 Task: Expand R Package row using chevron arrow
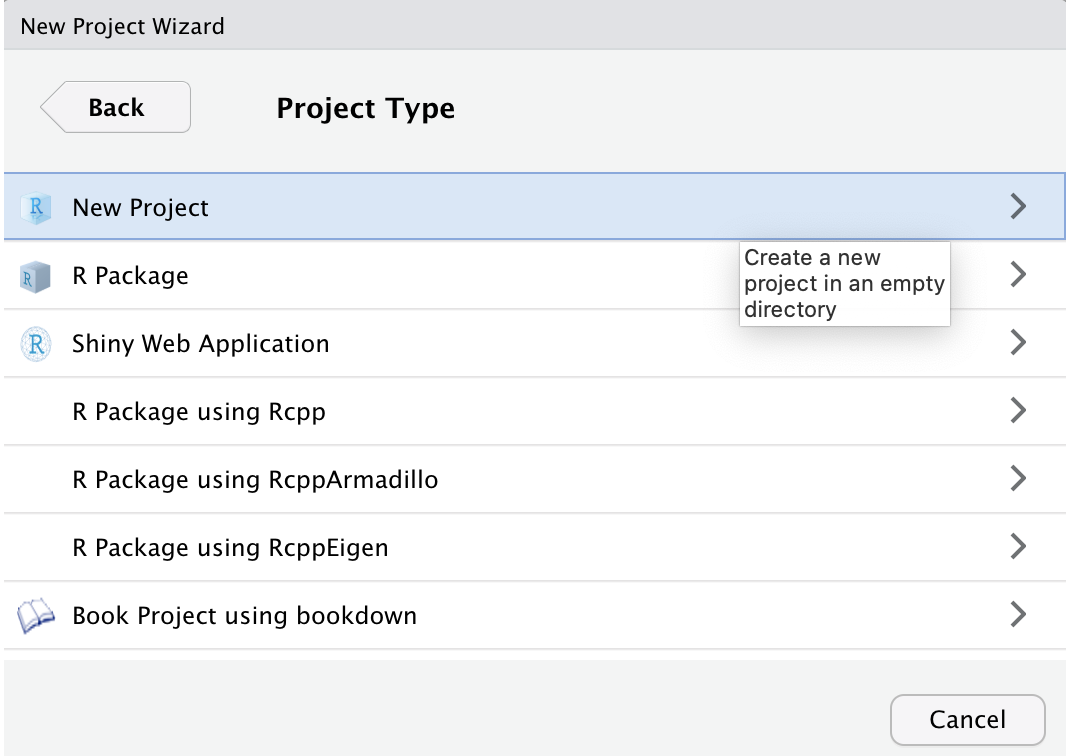point(1018,274)
